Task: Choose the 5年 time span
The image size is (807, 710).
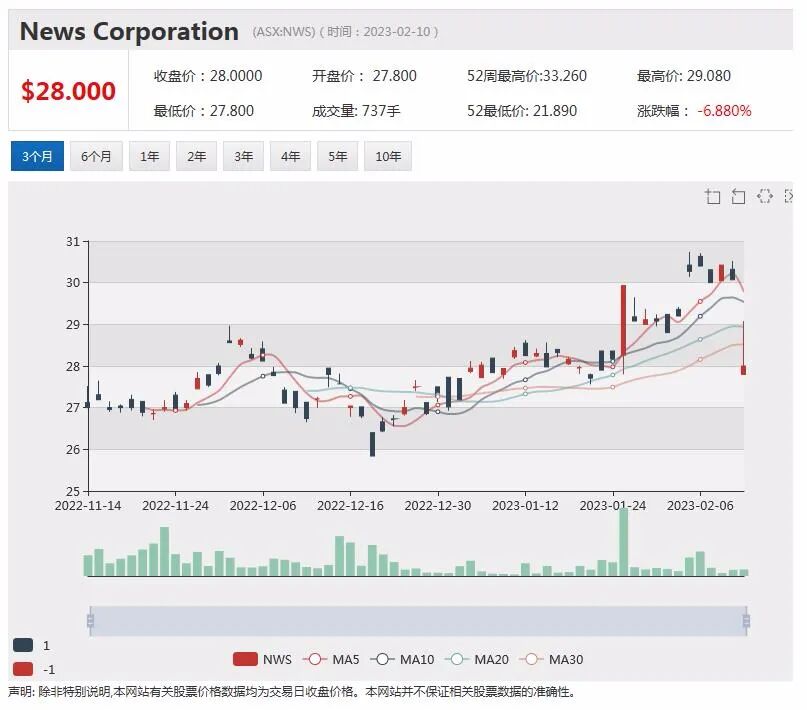Action: 338,156
